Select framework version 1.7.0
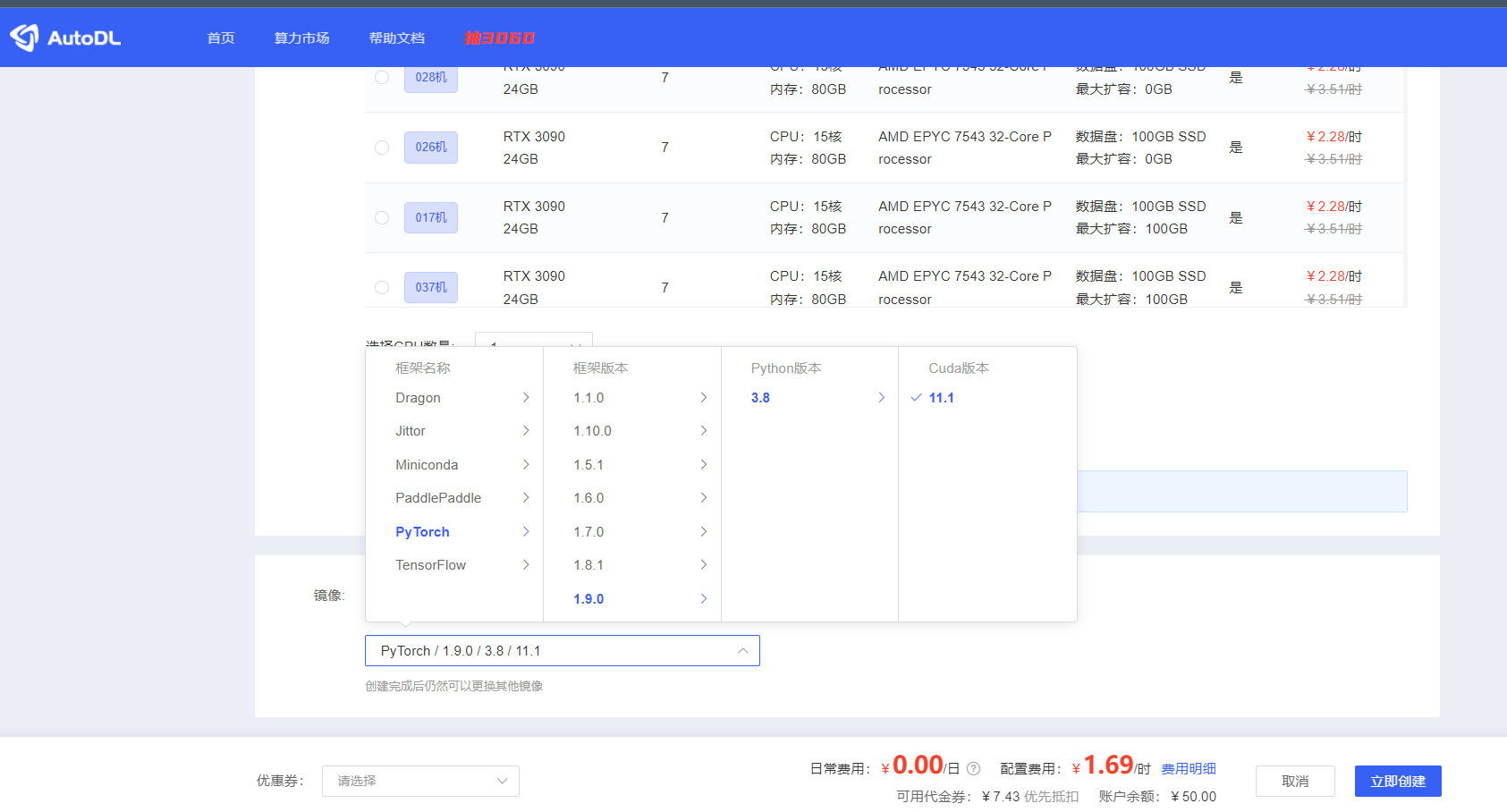 pyautogui.click(x=588, y=532)
